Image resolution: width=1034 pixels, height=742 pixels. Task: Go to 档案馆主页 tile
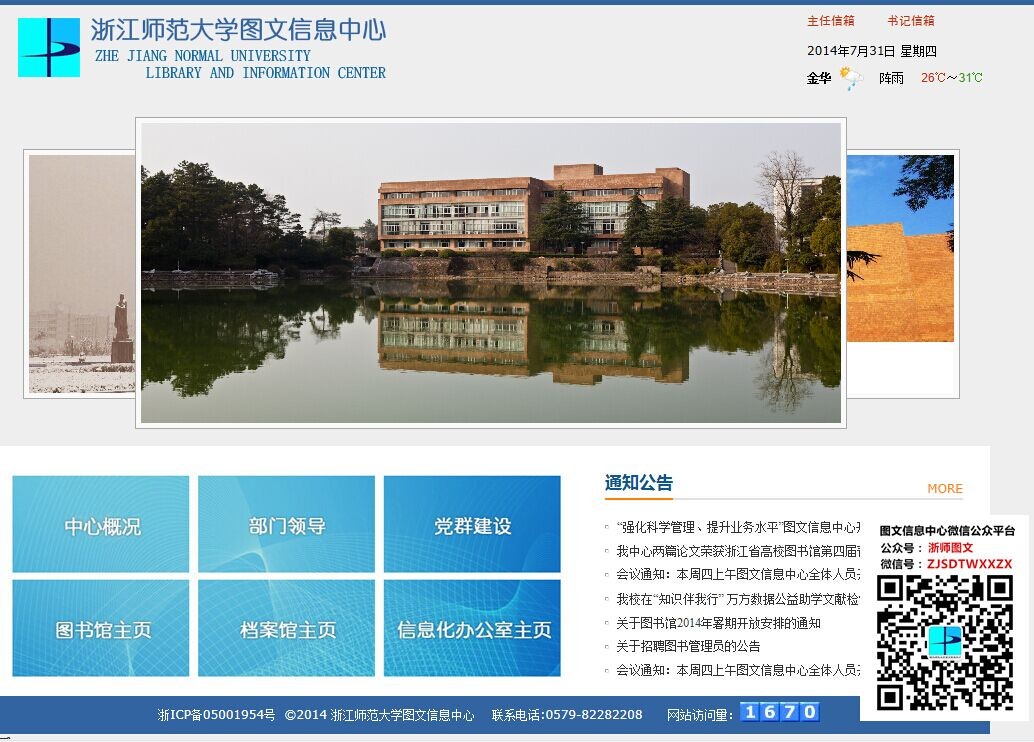click(287, 629)
